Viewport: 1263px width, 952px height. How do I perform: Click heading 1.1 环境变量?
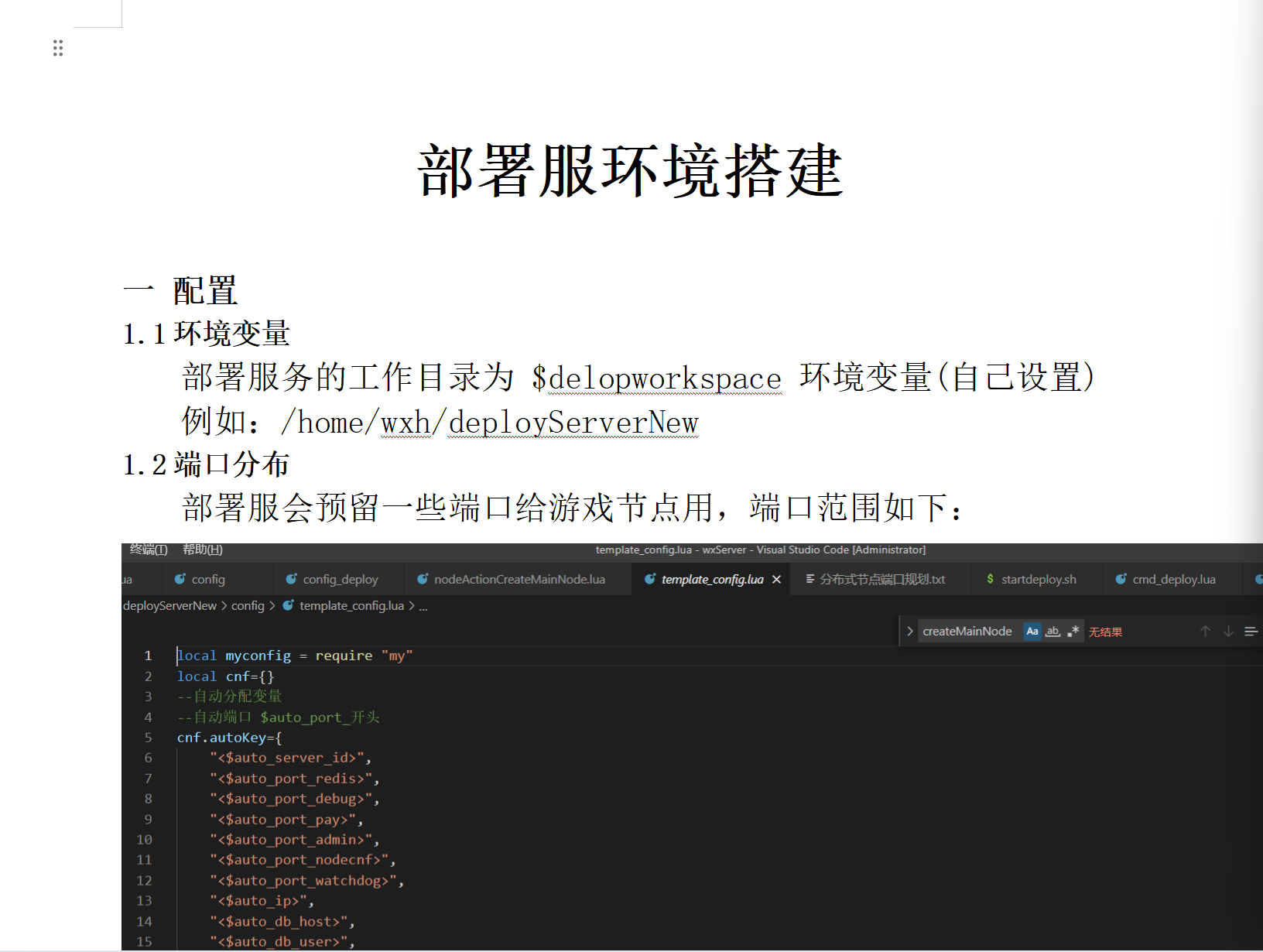[206, 334]
